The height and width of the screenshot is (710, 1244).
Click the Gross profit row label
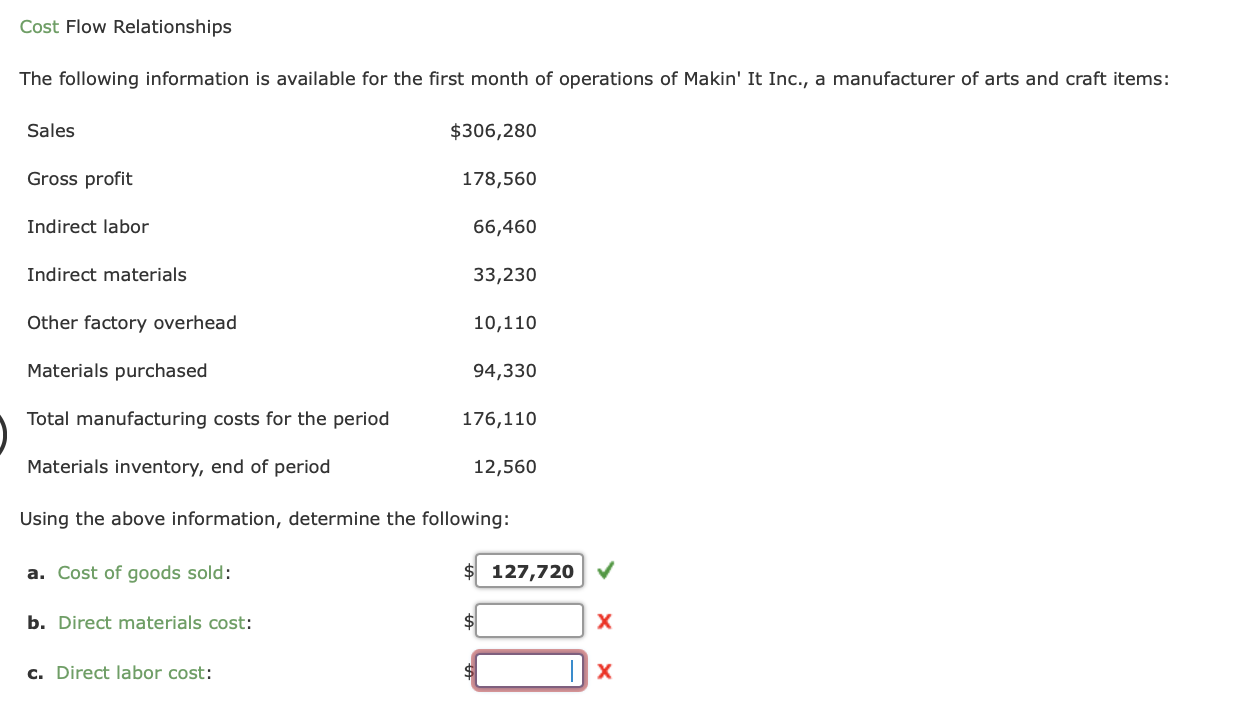pyautogui.click(x=79, y=178)
